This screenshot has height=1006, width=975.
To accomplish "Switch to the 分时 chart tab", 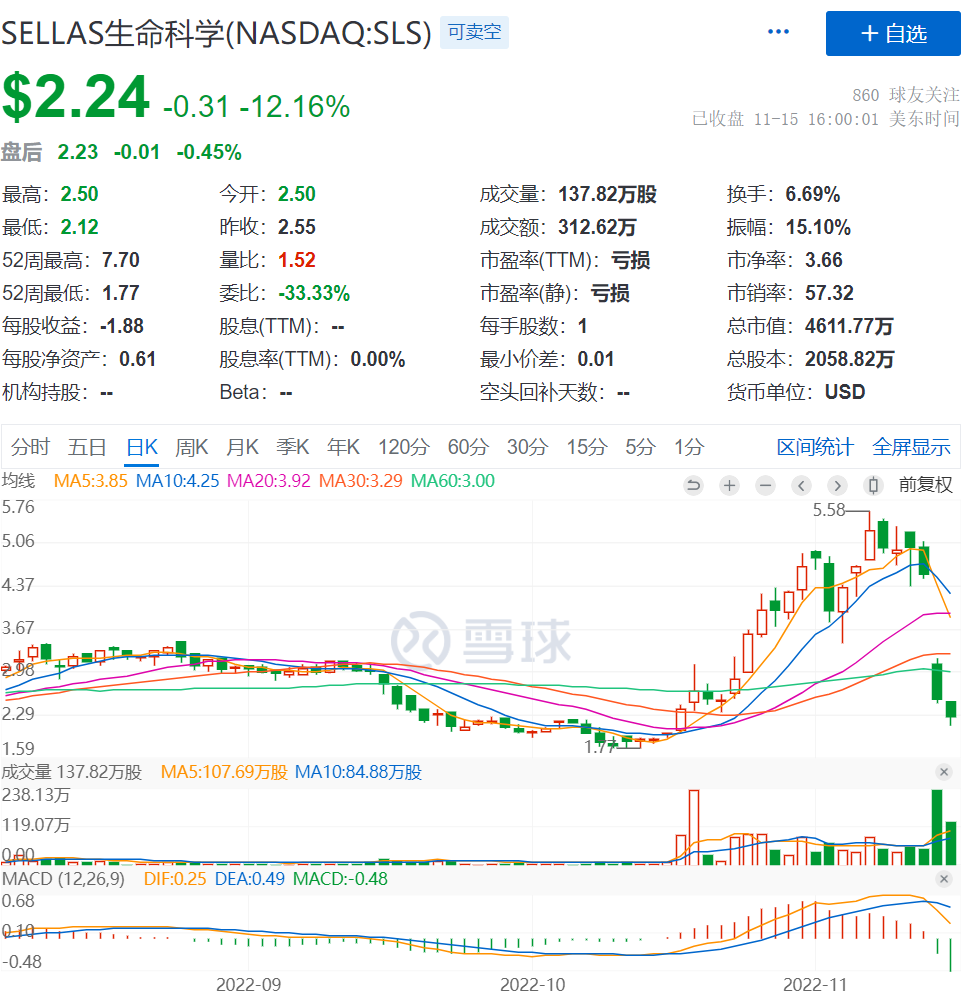I will click(x=30, y=447).
